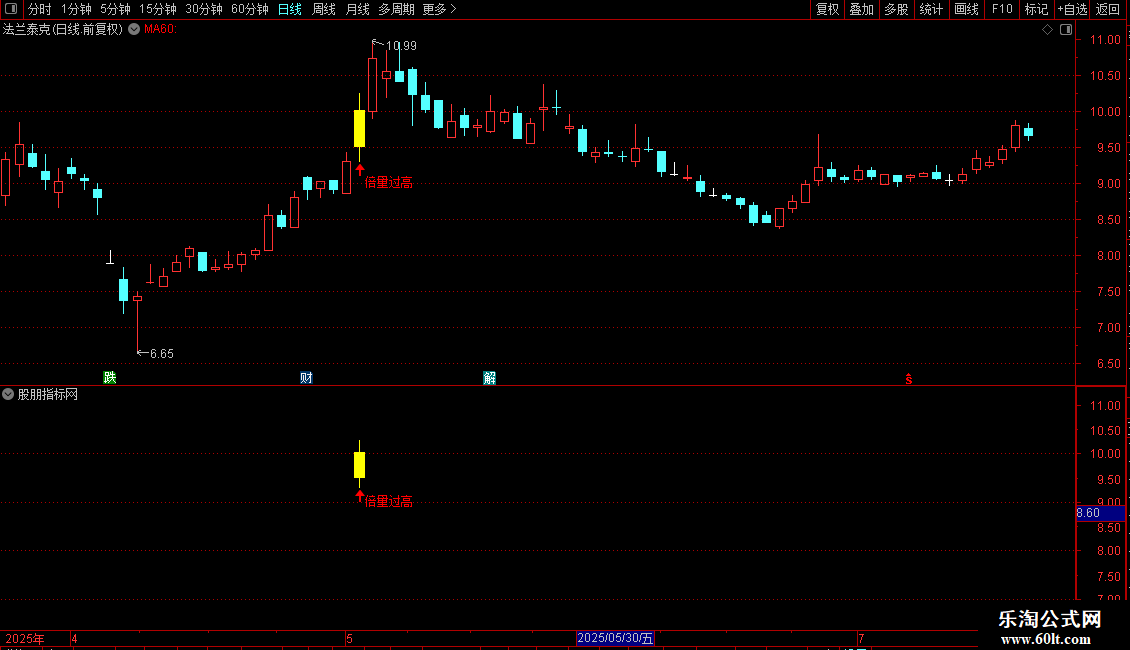
Task: Click the 法兰泰克(日线.前复权) chart title
Action: tap(63, 29)
